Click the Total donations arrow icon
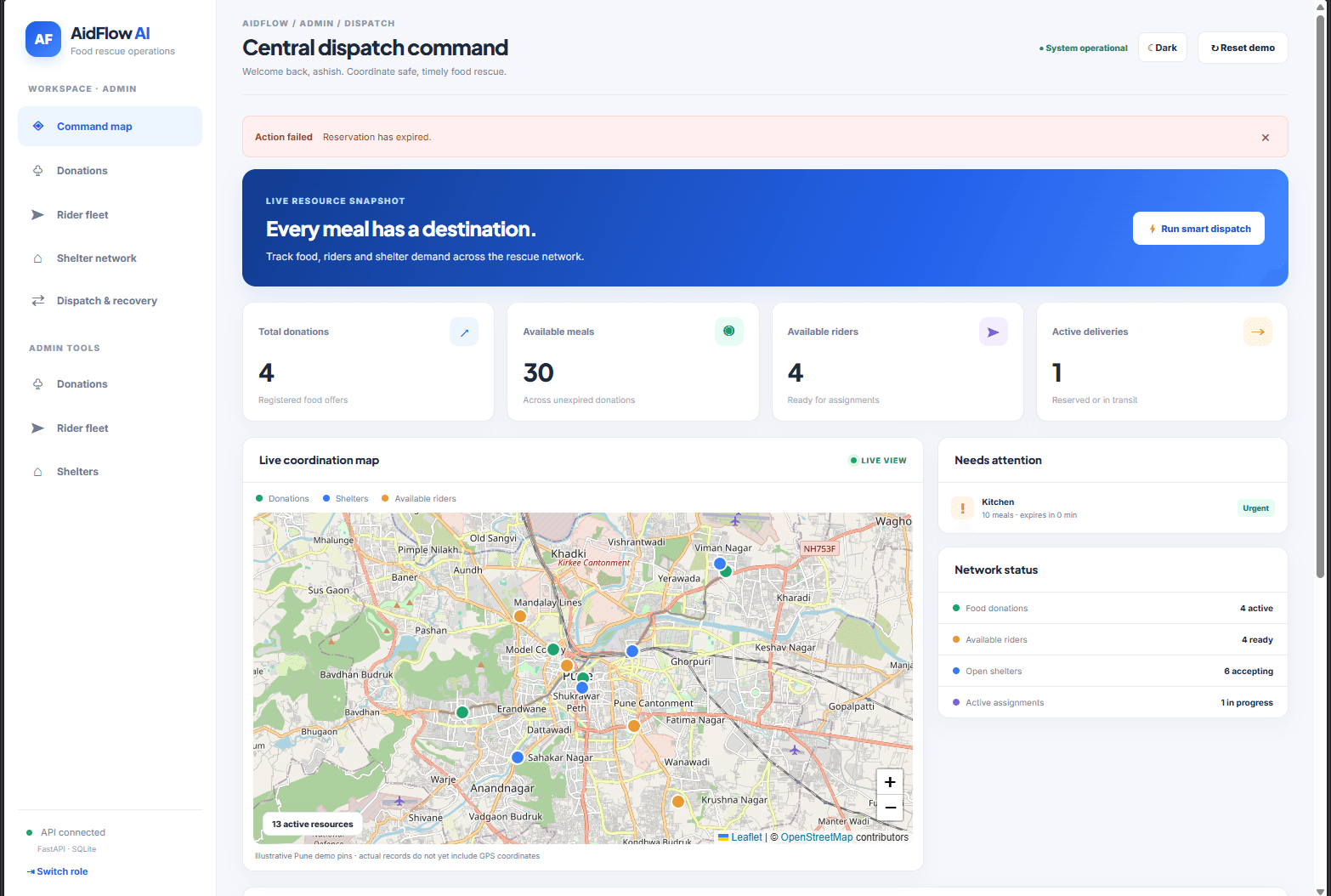 click(464, 332)
